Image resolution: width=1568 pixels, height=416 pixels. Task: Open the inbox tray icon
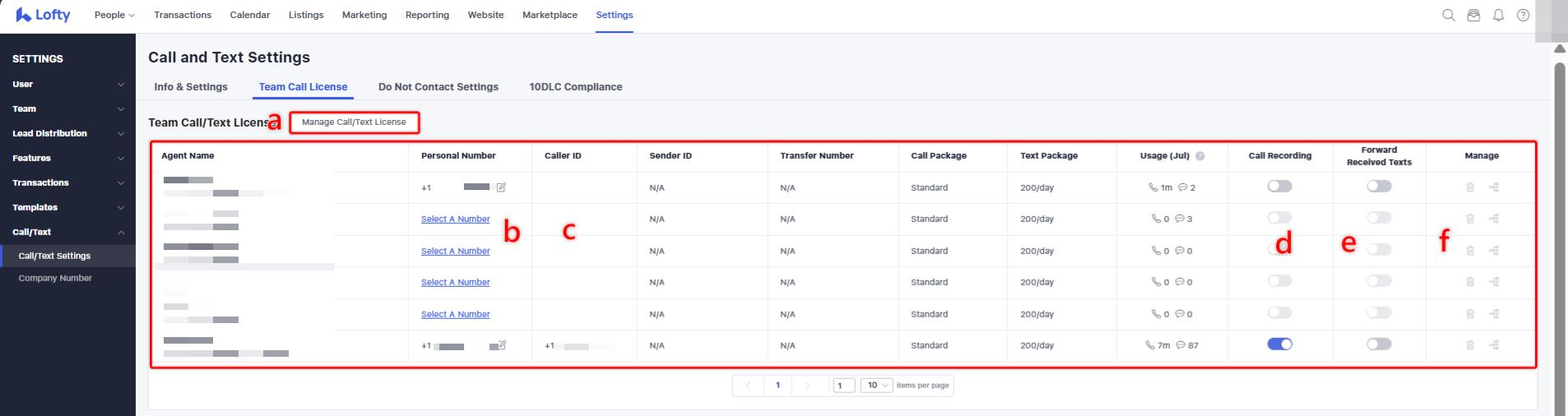(x=1473, y=15)
